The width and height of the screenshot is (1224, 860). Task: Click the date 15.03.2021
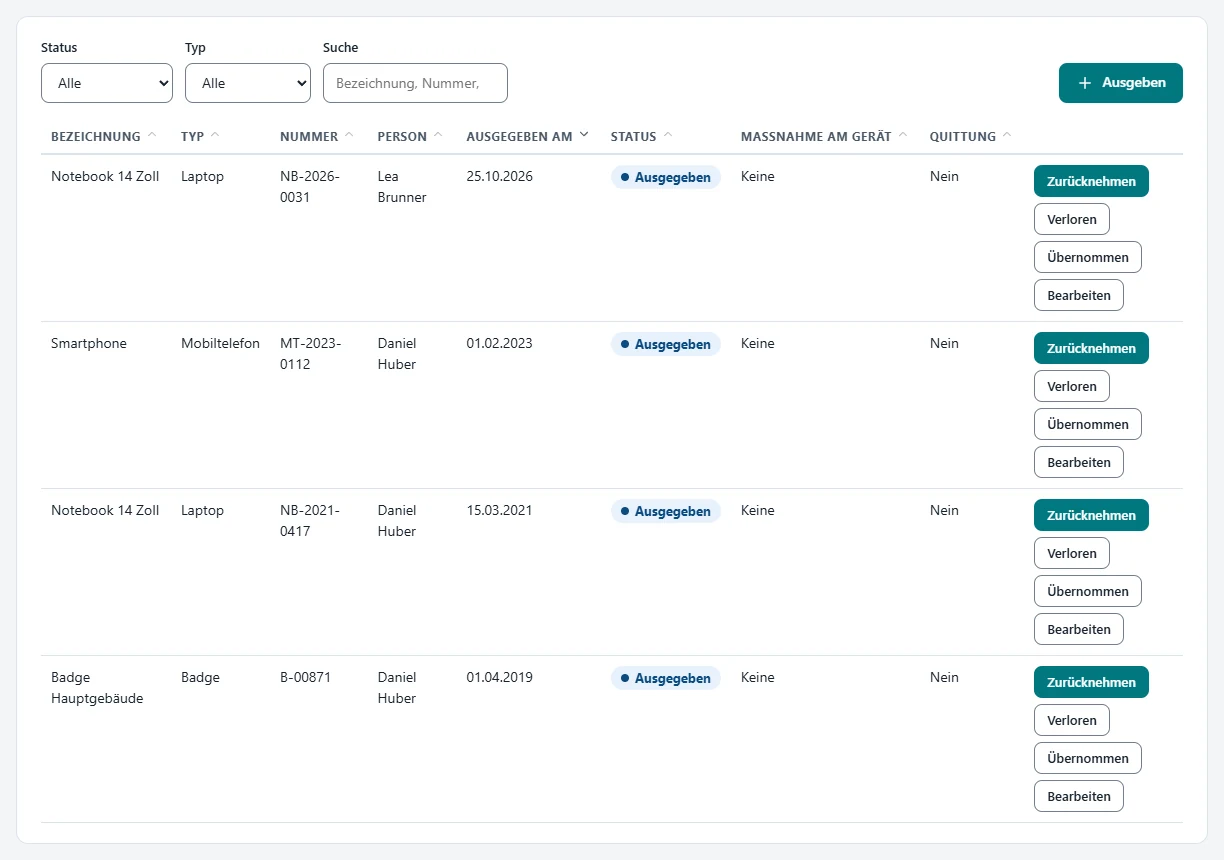[x=499, y=510]
